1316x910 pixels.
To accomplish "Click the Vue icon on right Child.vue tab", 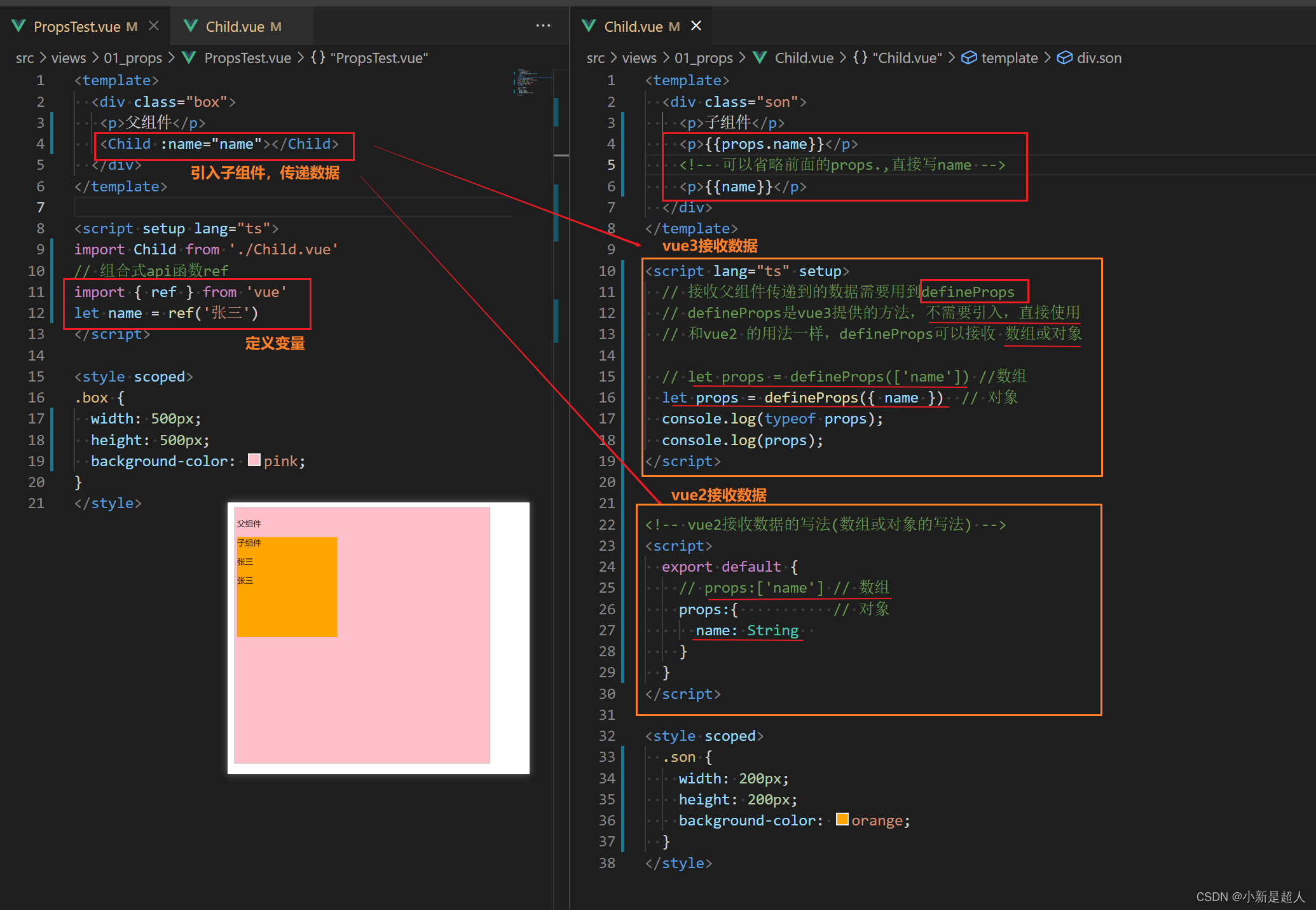I will (589, 26).
